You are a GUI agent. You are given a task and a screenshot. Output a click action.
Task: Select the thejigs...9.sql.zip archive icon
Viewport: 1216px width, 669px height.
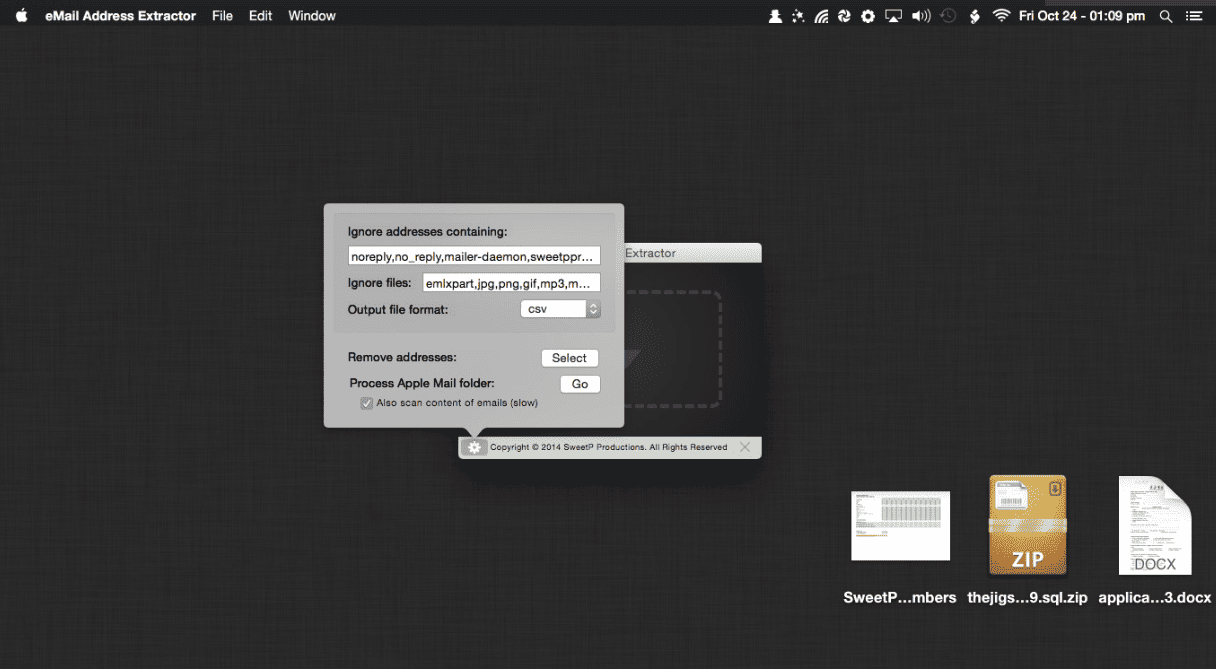click(1027, 526)
